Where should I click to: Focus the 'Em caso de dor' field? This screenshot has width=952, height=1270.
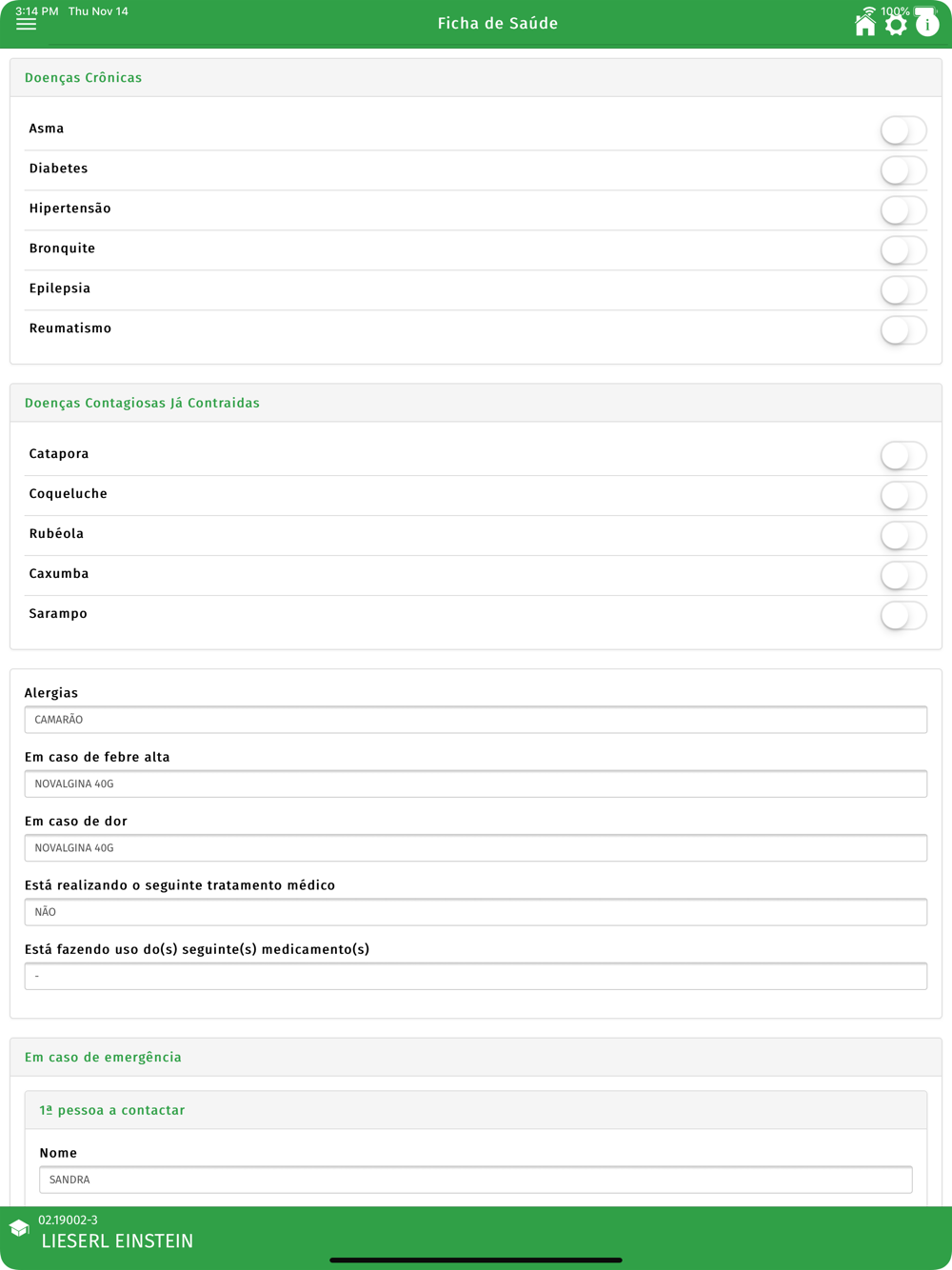475,847
